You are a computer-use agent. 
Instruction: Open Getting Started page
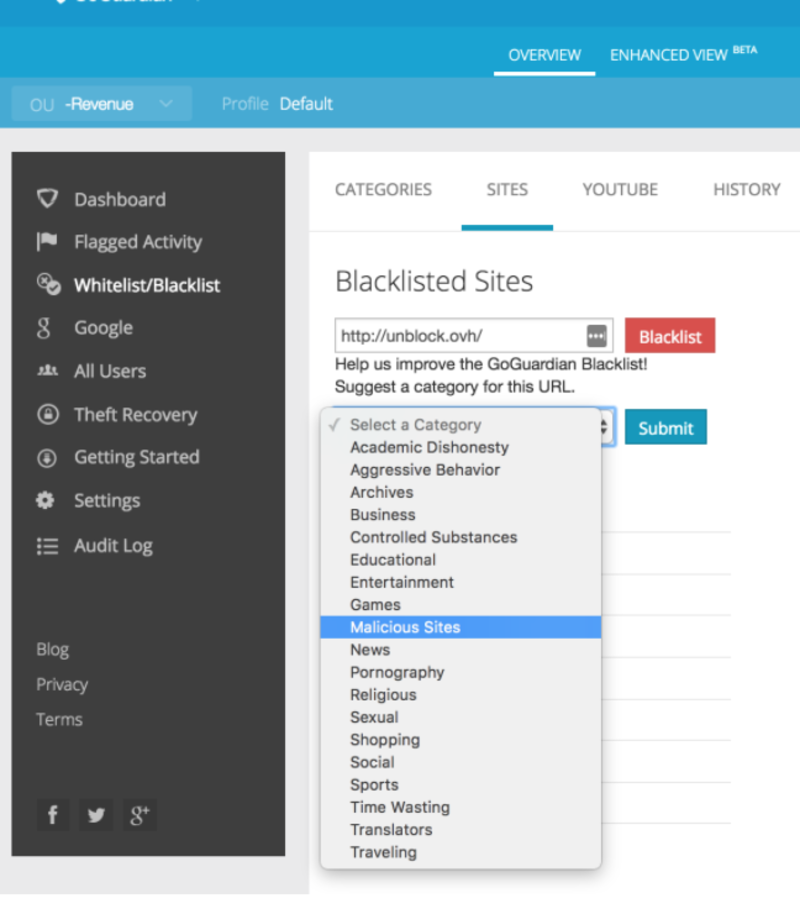pyautogui.click(x=137, y=457)
